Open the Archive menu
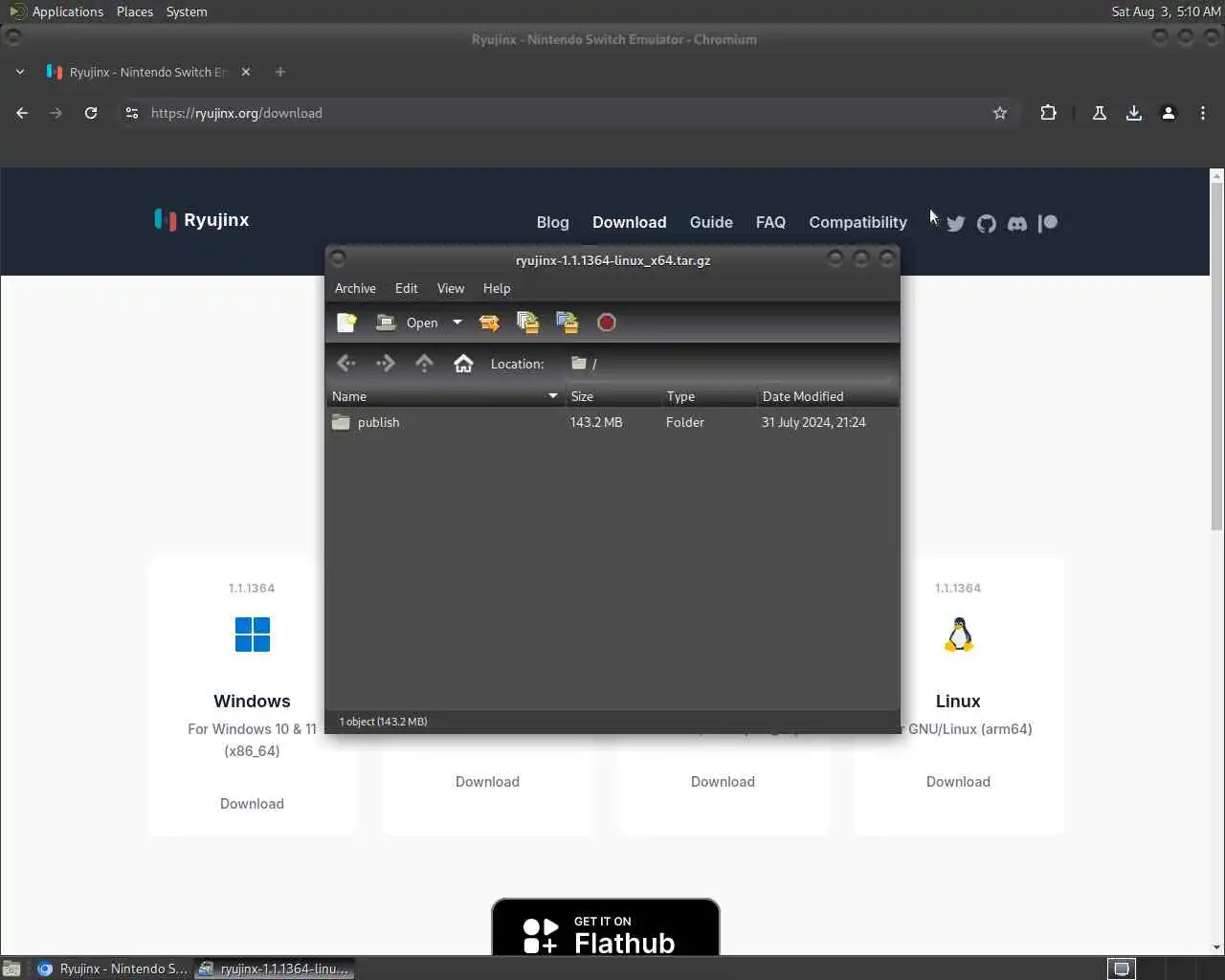This screenshot has width=1225, height=980. point(355,288)
